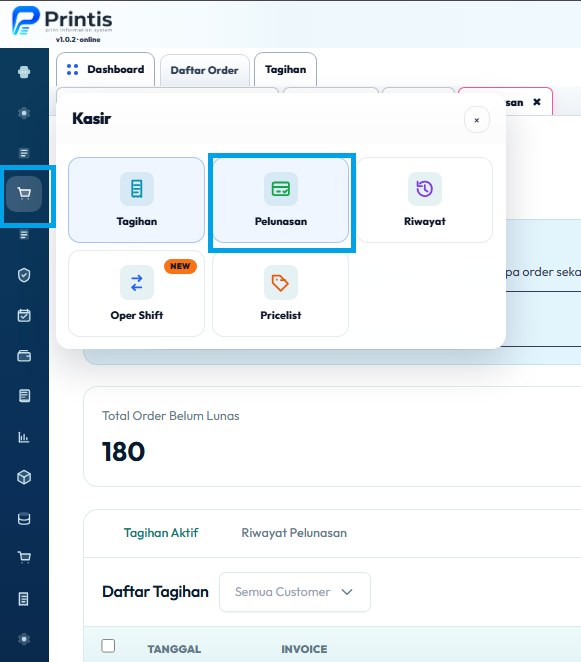
Task: Close the Kasir popup with the round × button
Action: 477,120
